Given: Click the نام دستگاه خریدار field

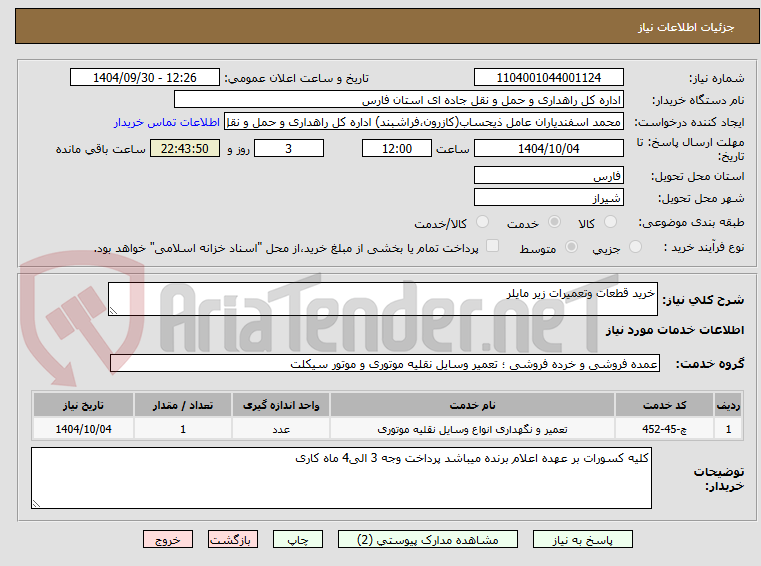Looking at the screenshot, I should pyautogui.click(x=399, y=100).
